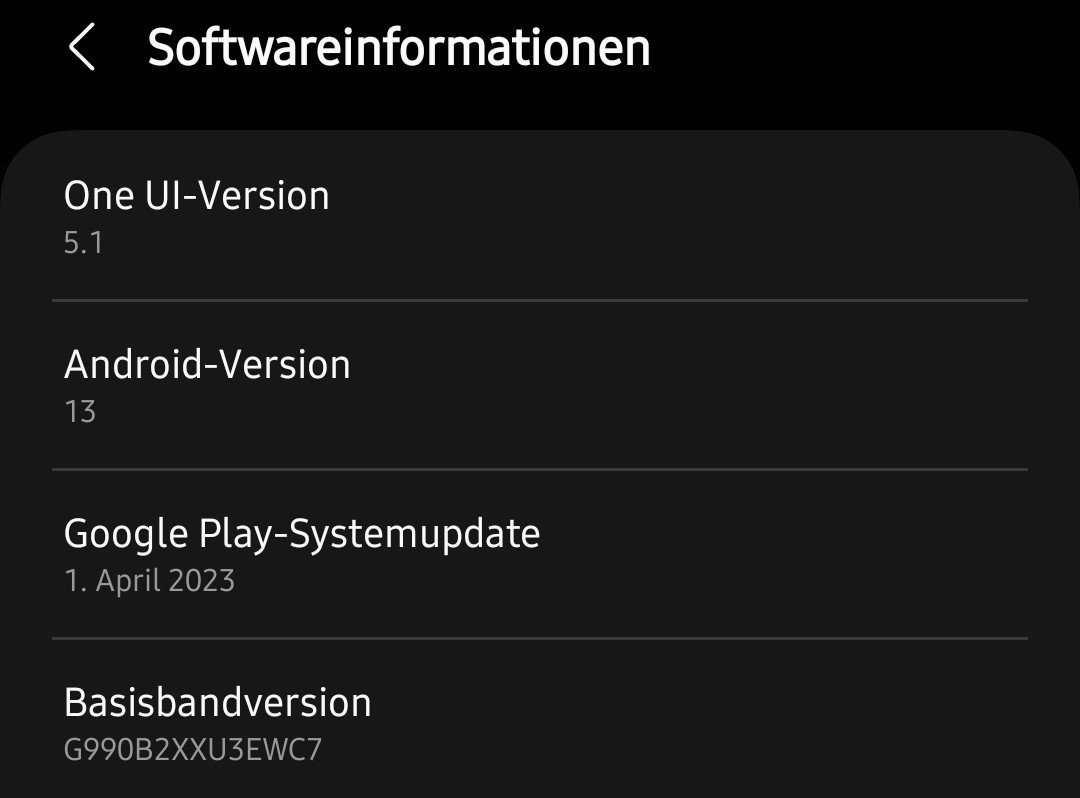
Task: Tap the G990B2XXU3EWC7 baseband value
Action: click(192, 750)
